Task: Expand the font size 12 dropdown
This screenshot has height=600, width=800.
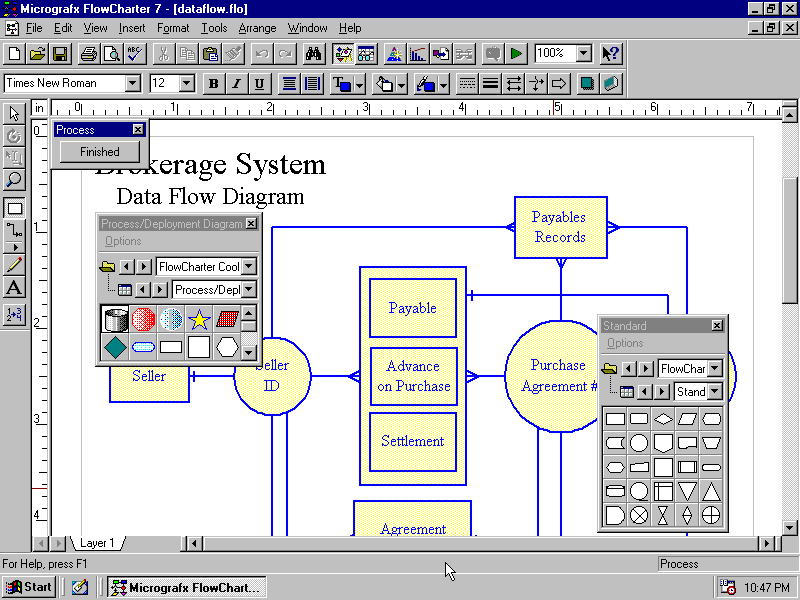Action: click(x=187, y=83)
